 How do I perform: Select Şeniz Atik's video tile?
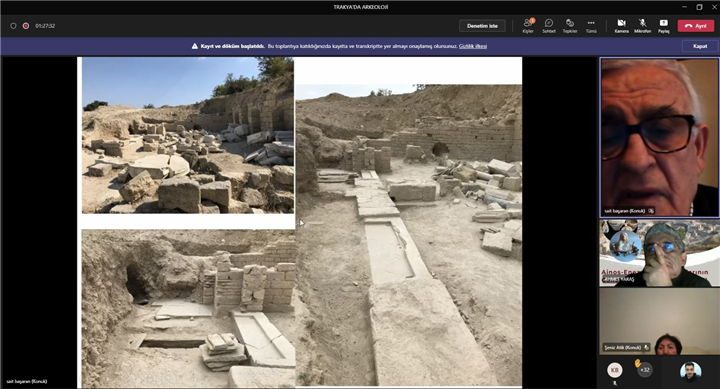659,321
